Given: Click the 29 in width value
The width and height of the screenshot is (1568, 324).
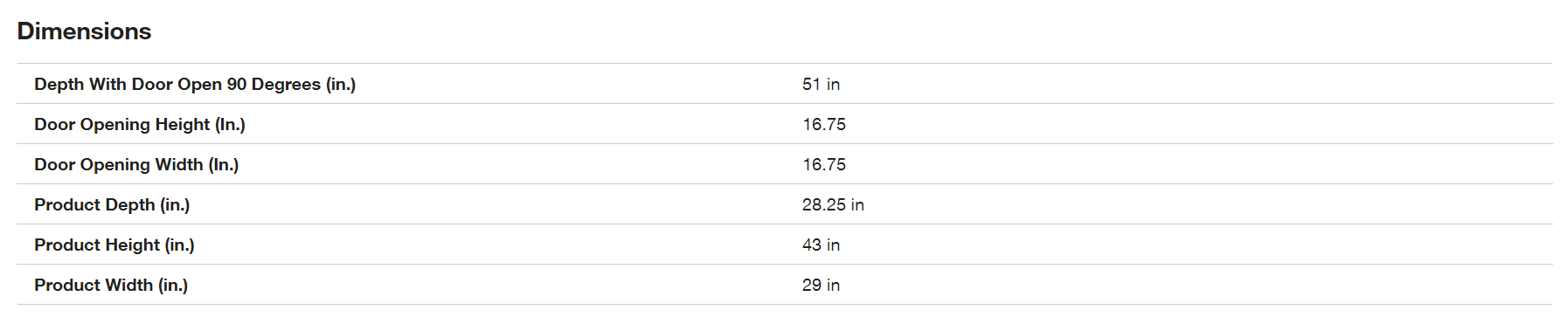Looking at the screenshot, I should point(821,286).
